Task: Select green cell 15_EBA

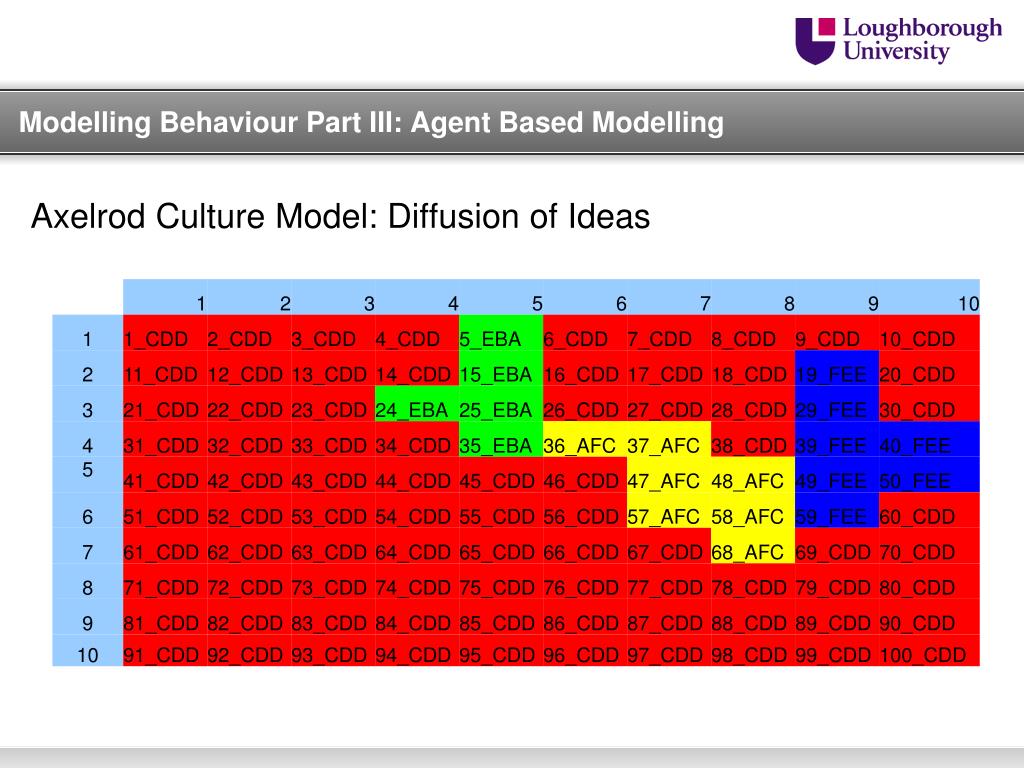Action: [x=501, y=368]
